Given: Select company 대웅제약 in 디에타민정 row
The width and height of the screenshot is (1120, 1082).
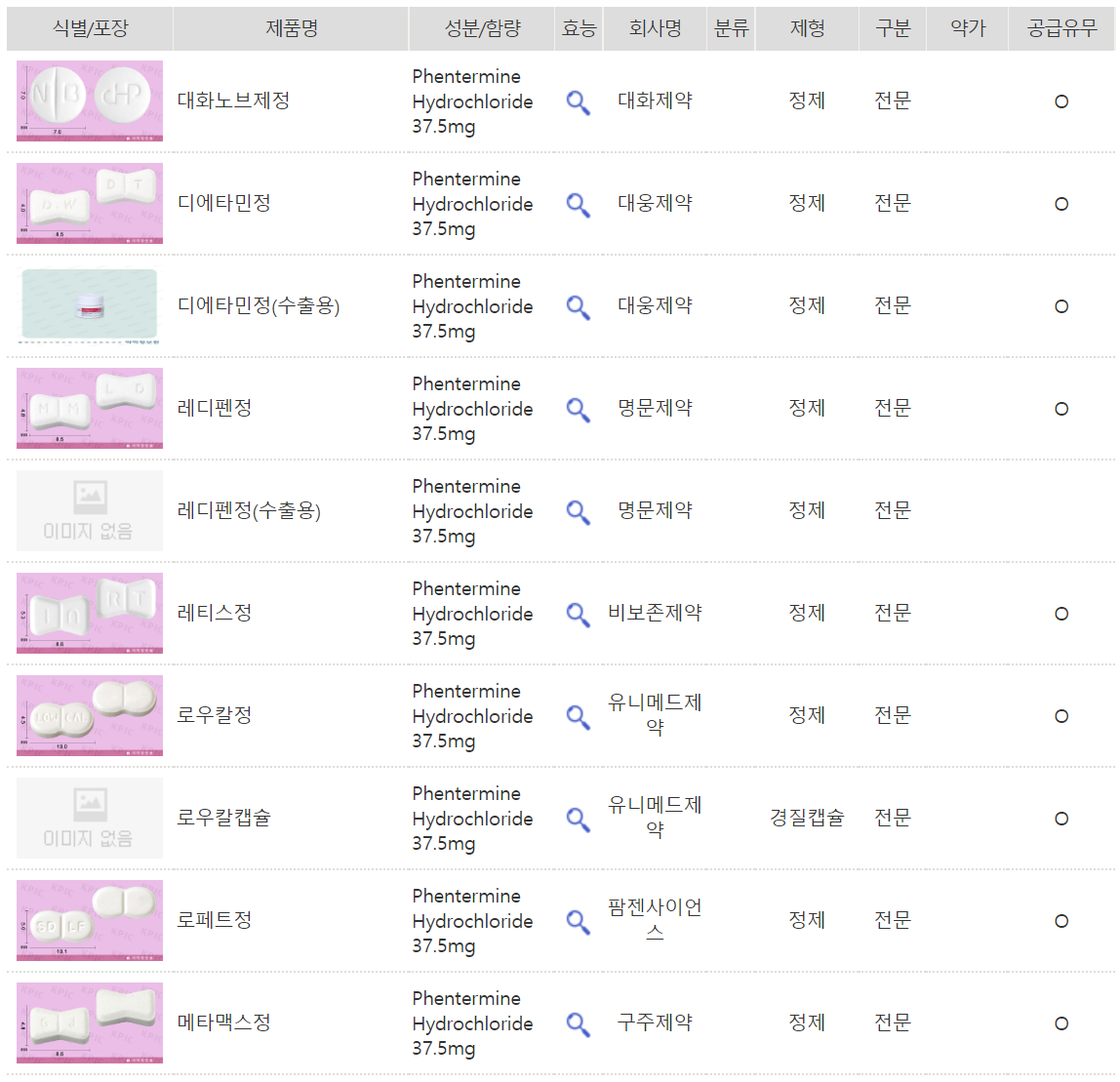Looking at the screenshot, I should (x=655, y=203).
